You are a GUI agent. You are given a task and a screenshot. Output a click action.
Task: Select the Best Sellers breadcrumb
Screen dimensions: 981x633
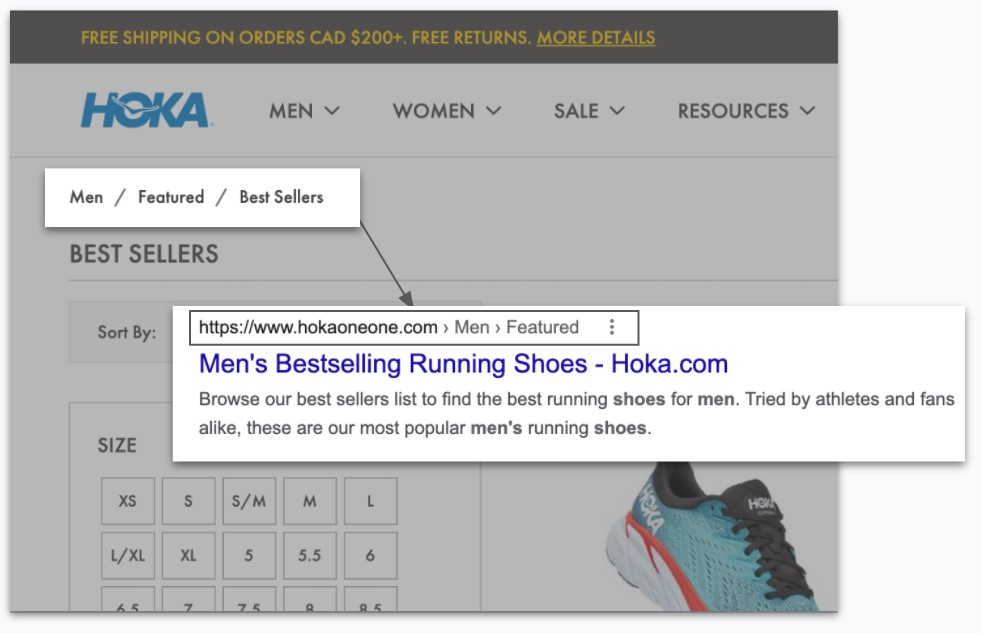tap(281, 197)
